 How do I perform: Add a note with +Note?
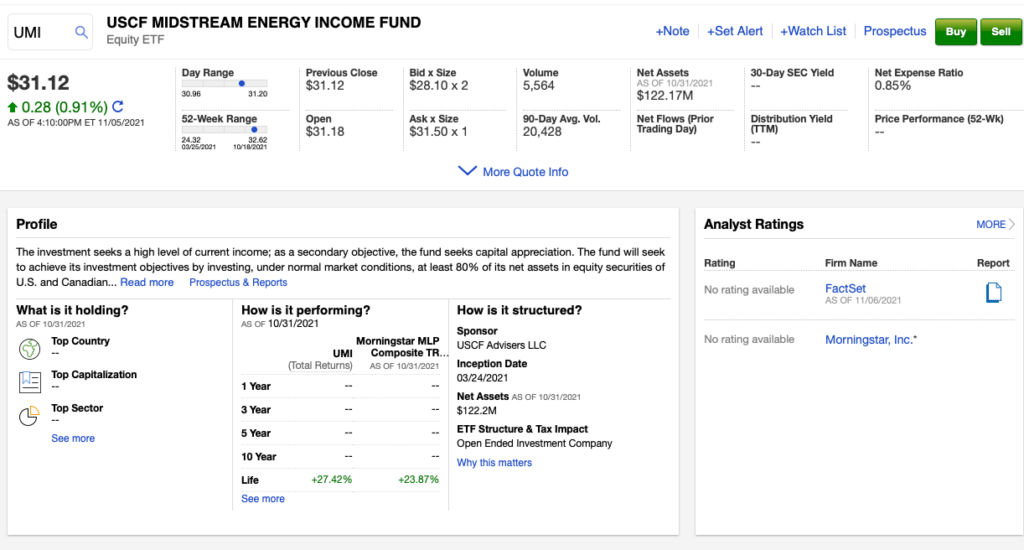coord(672,31)
